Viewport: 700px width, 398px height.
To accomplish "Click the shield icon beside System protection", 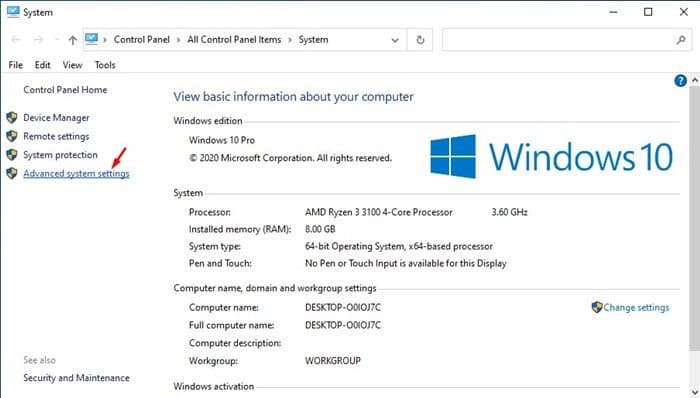I will [12, 154].
